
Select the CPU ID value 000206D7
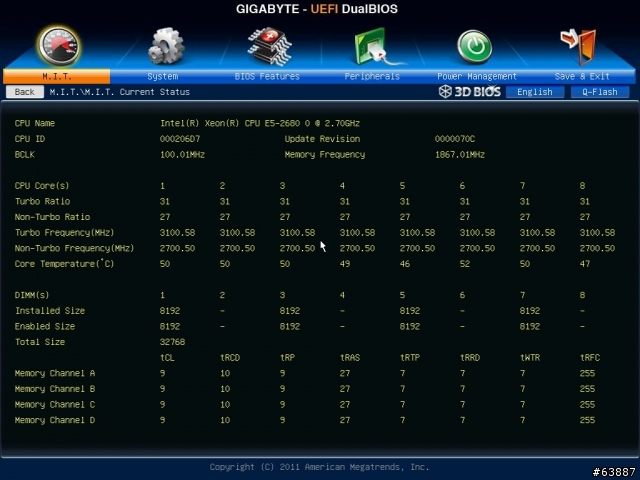coord(180,139)
